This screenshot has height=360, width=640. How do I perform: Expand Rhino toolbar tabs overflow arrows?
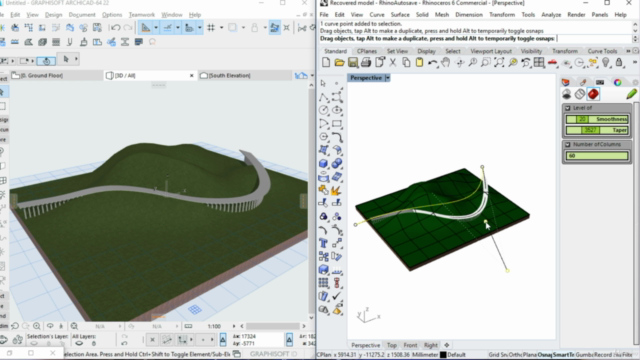[x=628, y=51]
